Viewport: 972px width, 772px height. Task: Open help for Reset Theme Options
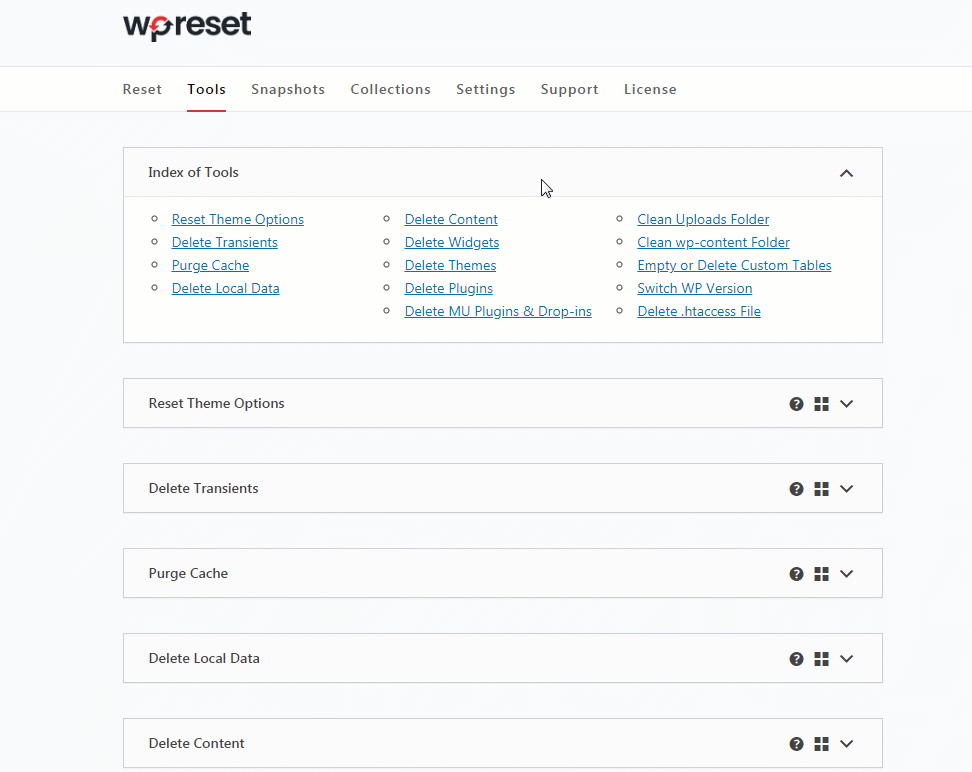pos(796,404)
